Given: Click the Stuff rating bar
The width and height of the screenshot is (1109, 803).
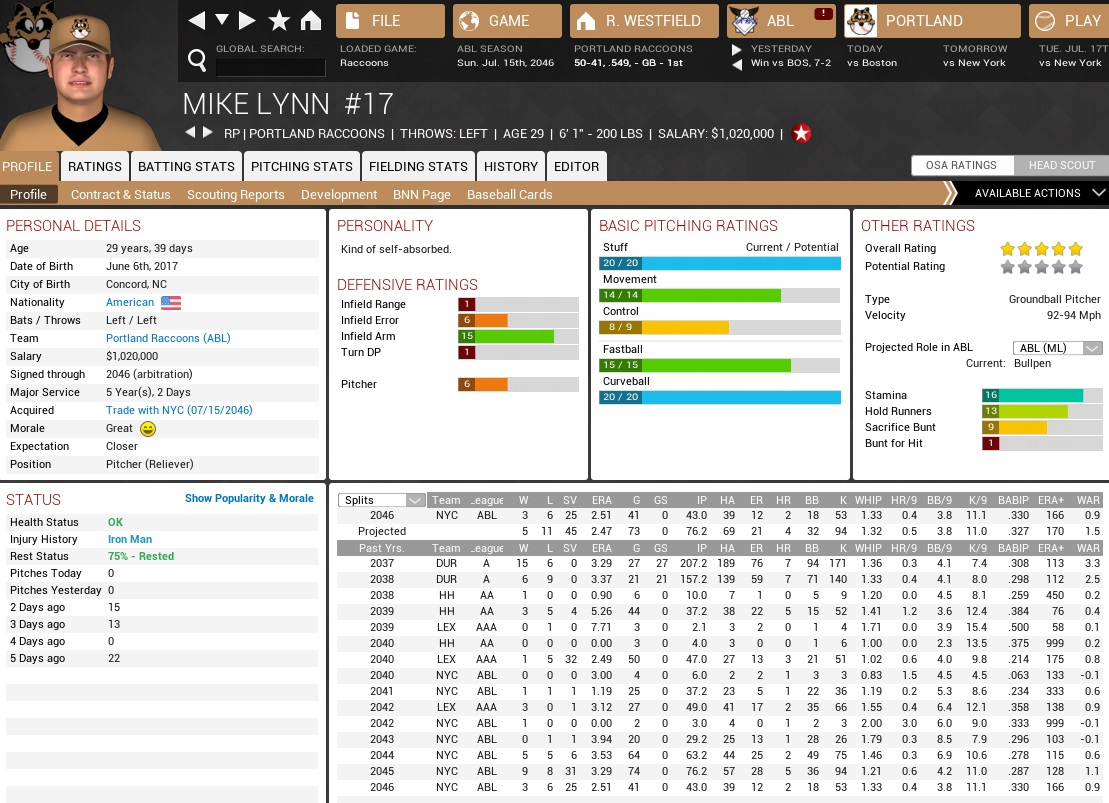Looking at the screenshot, I should 721,264.
